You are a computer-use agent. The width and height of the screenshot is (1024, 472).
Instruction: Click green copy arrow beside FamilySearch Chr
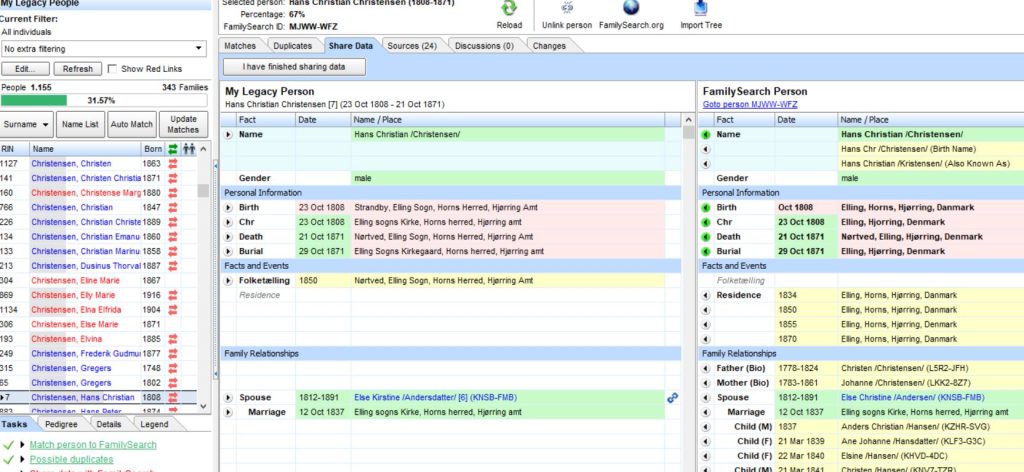[x=706, y=222]
